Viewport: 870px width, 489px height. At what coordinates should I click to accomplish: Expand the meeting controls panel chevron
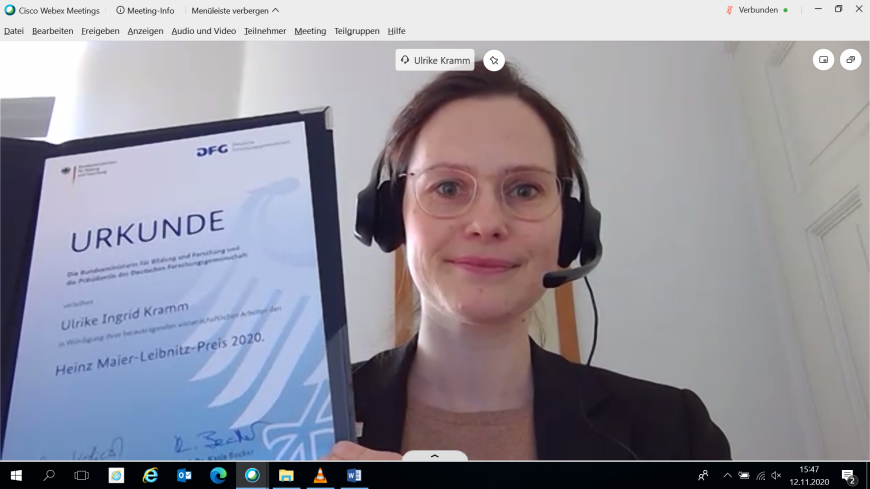click(434, 456)
